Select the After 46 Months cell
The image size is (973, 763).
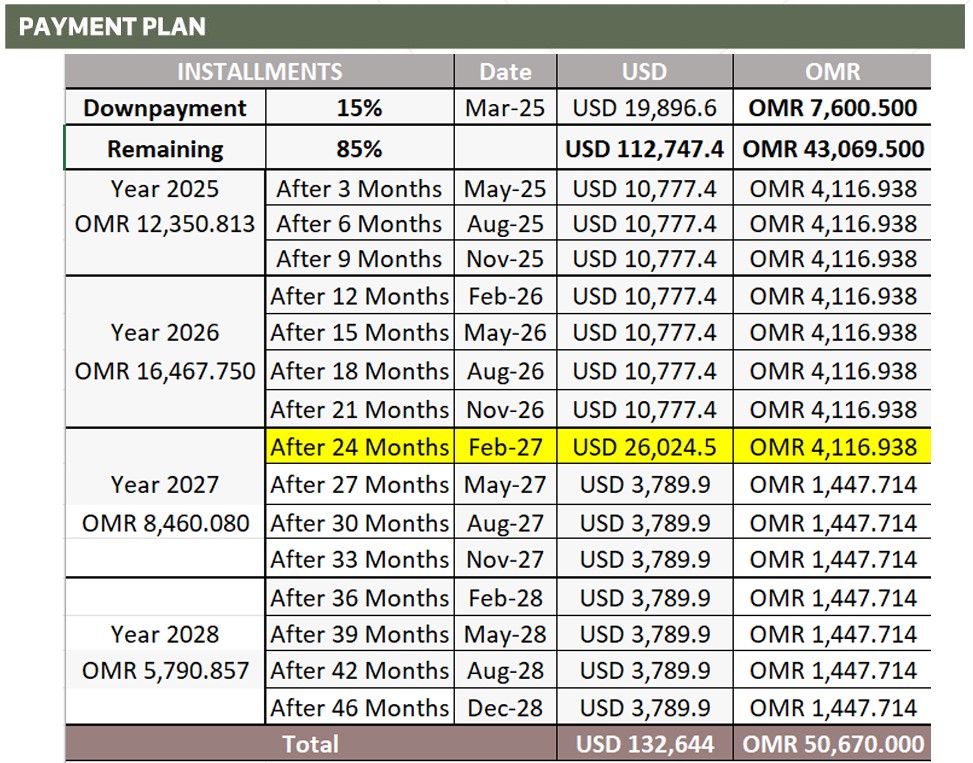[x=359, y=707]
